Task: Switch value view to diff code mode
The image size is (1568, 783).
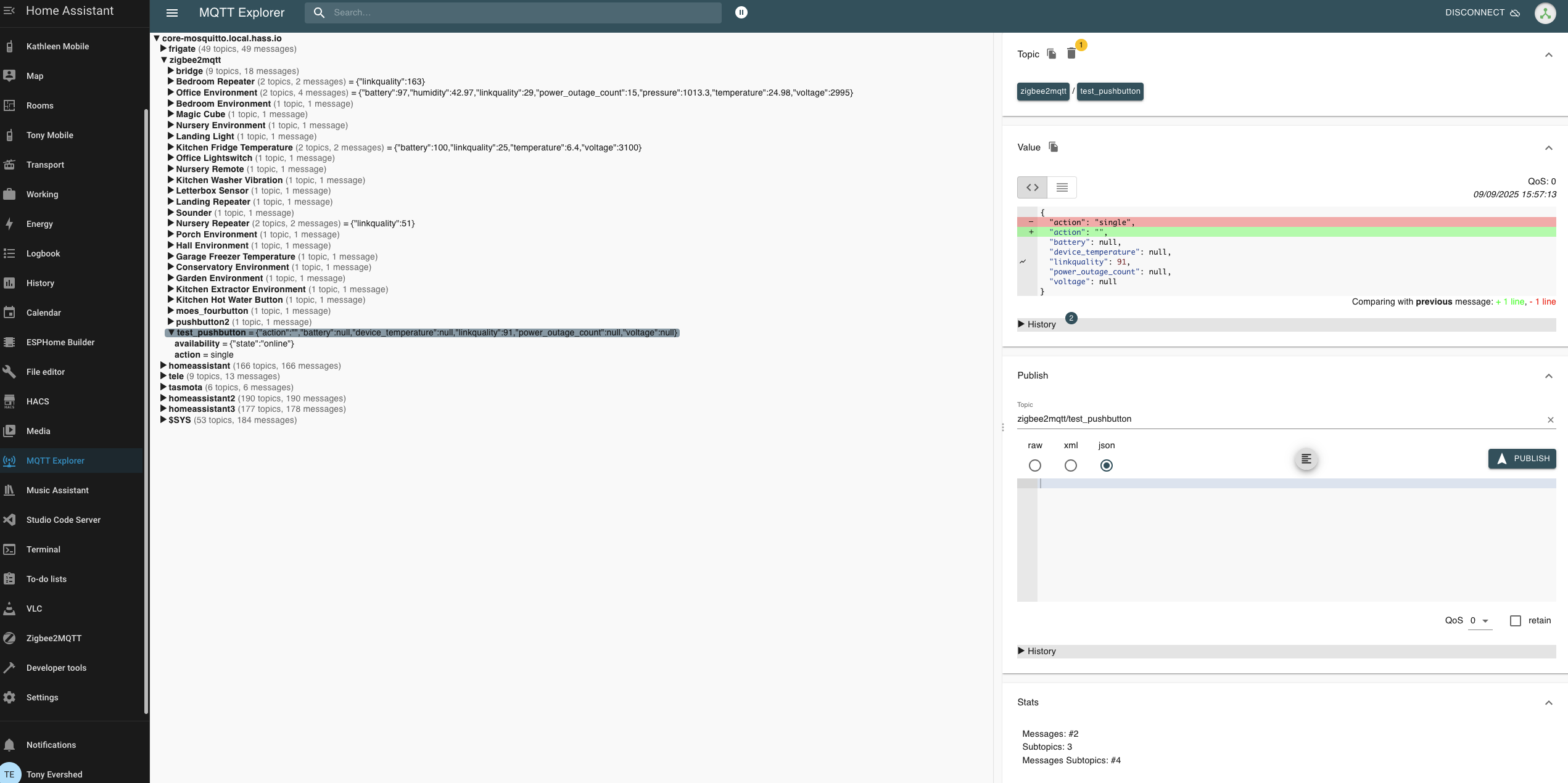Action: (1032, 187)
